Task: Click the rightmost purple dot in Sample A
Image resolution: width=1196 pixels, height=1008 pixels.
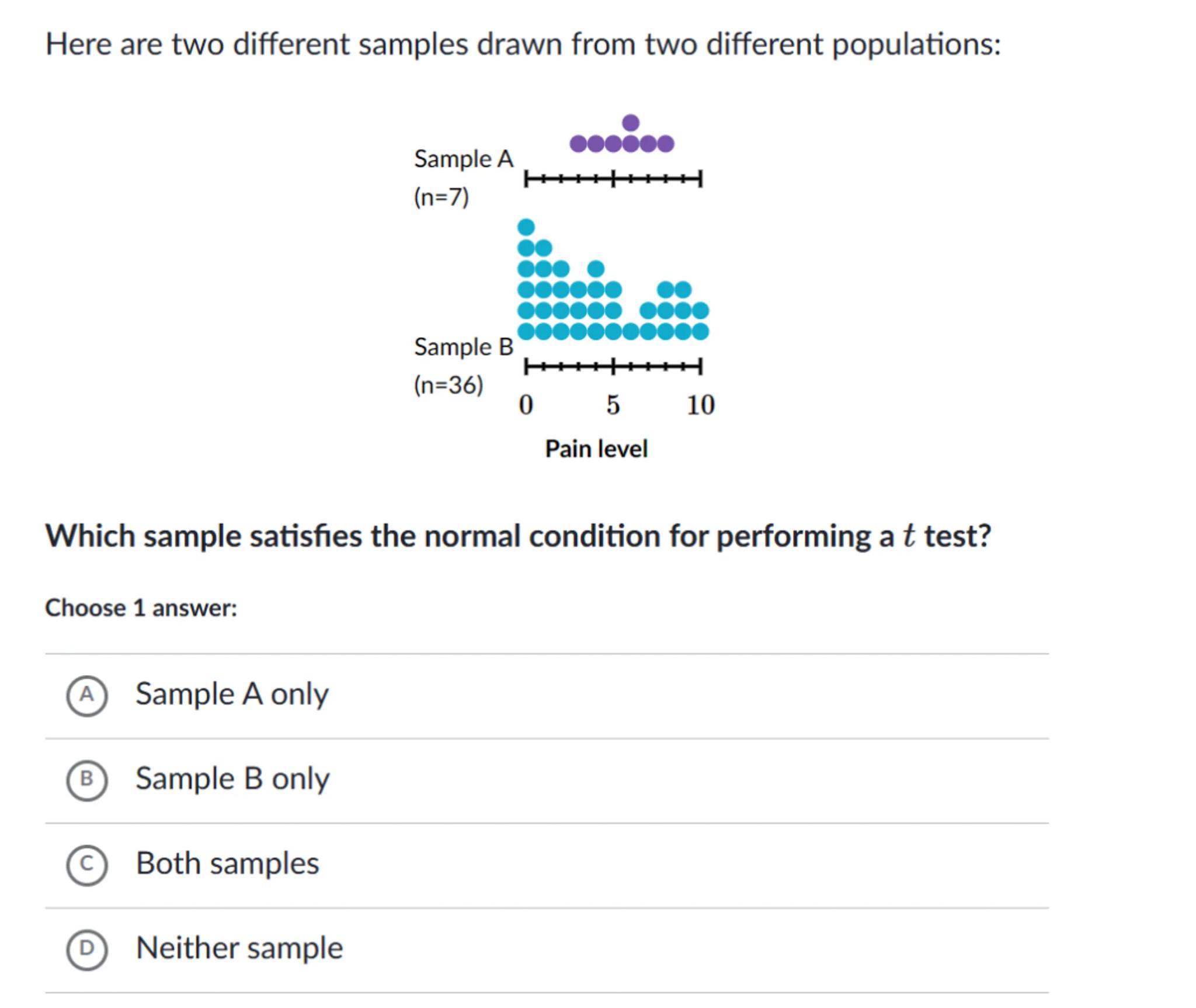Action: click(x=666, y=144)
